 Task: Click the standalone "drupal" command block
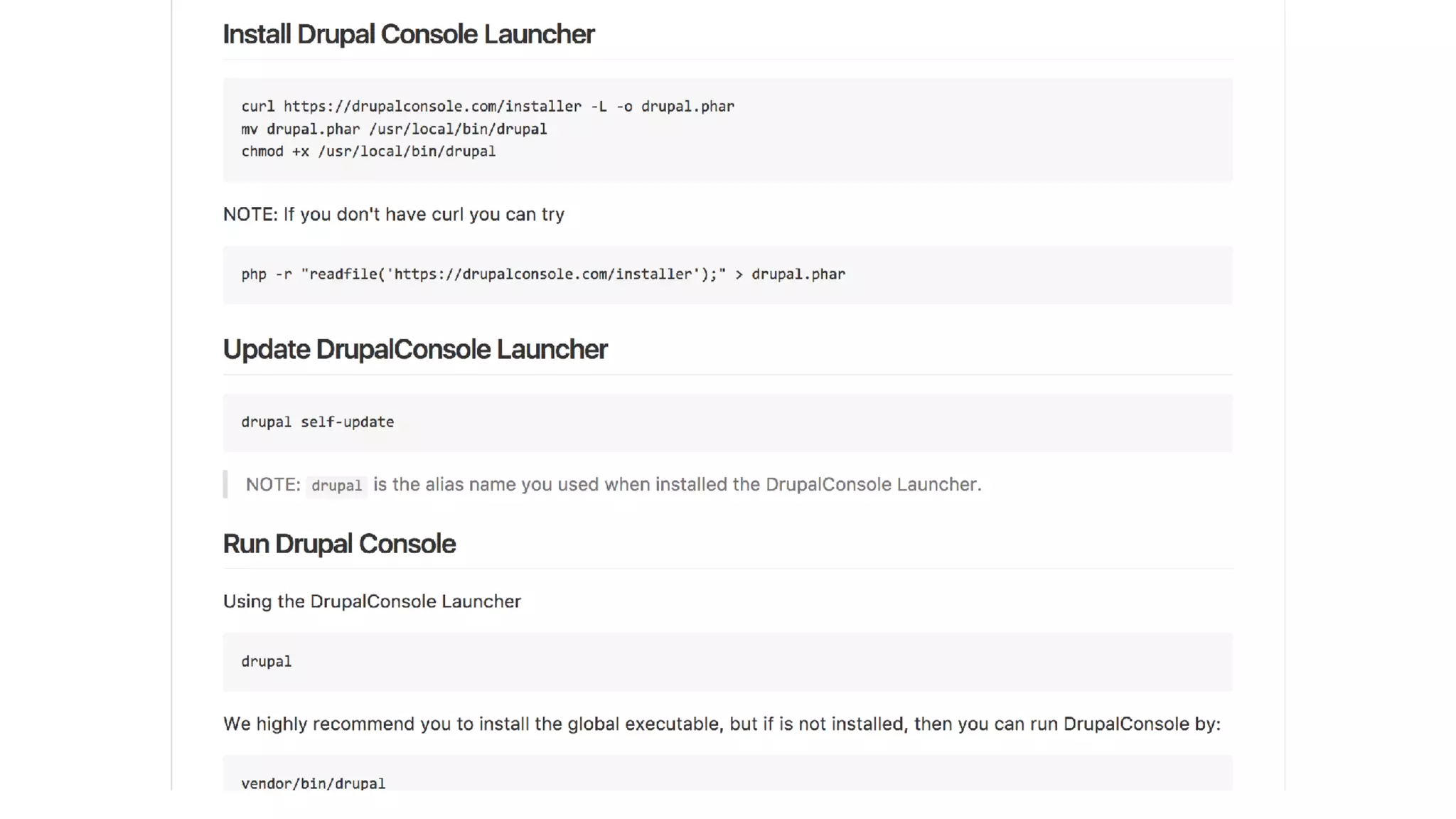[x=266, y=662]
